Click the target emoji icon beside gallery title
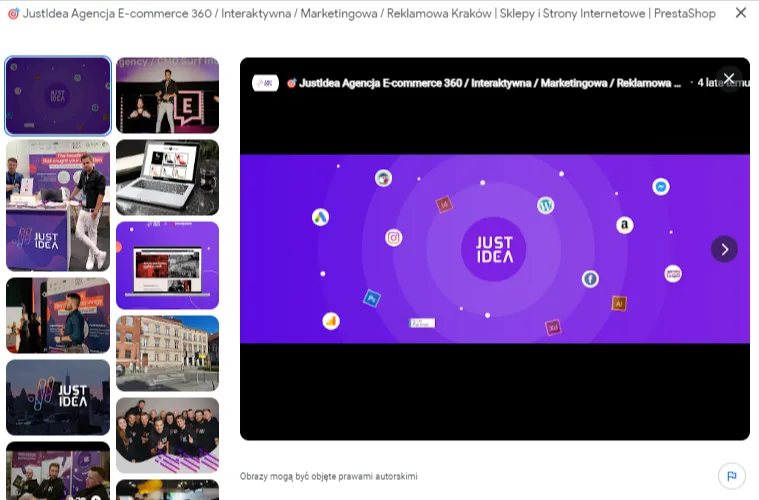The image size is (759, 500). tap(14, 14)
